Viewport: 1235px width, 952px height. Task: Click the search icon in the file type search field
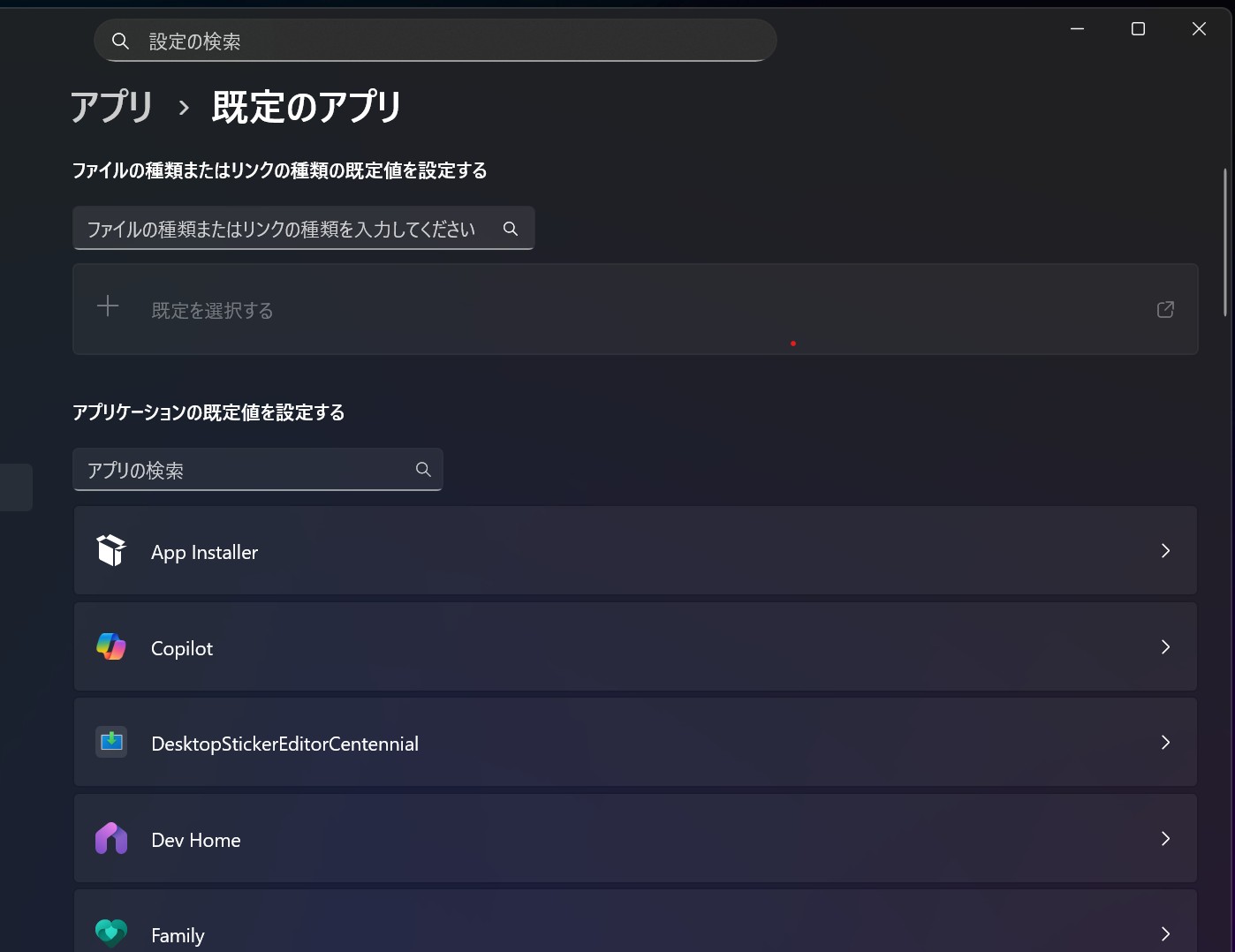click(x=510, y=228)
